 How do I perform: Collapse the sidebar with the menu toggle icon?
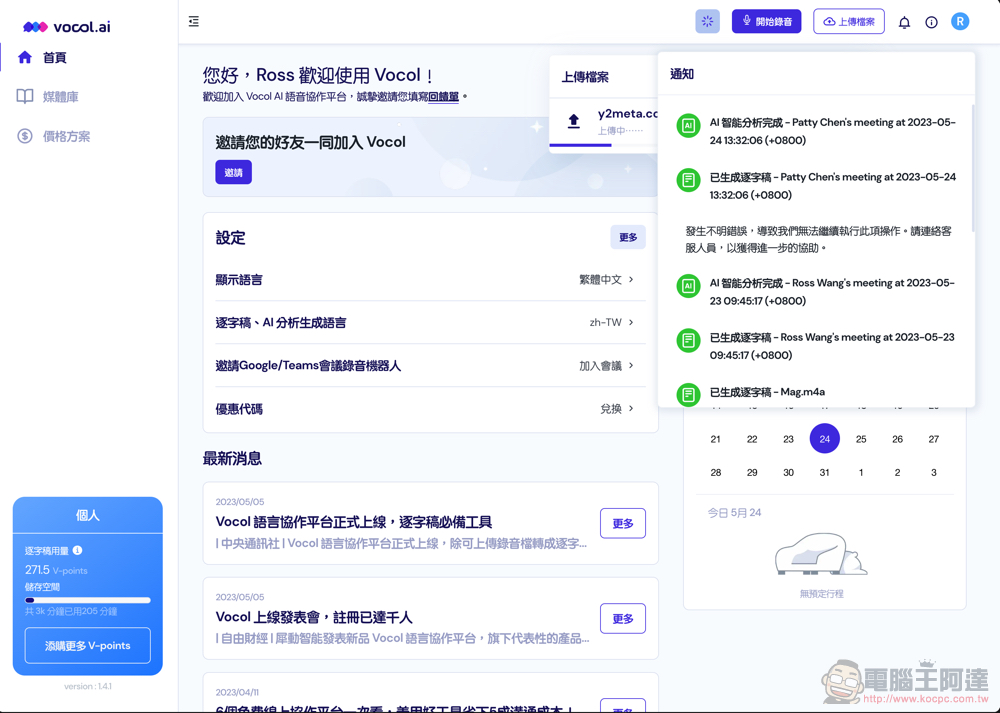pos(194,21)
